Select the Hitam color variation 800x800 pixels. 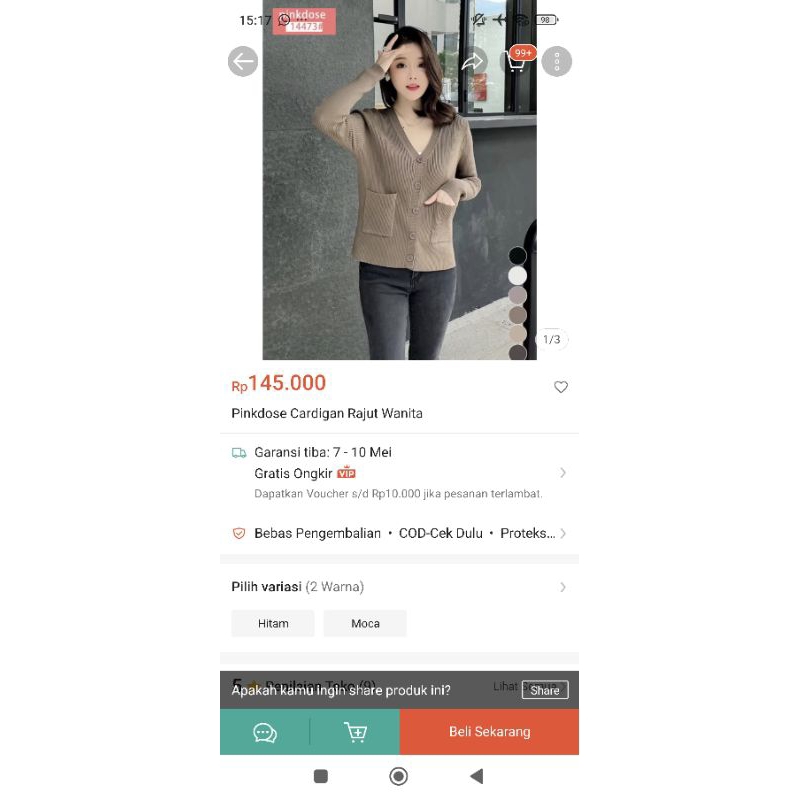tap(273, 623)
